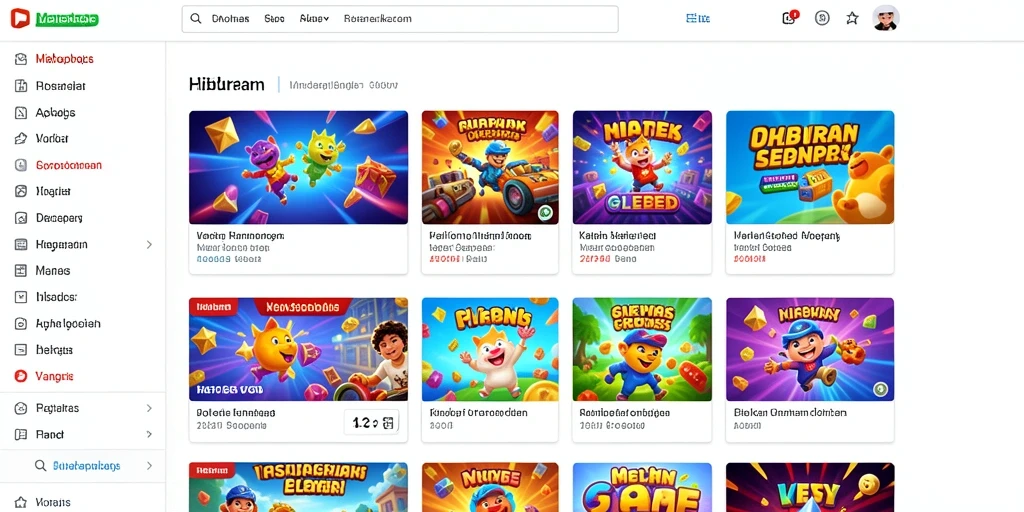Click the icon beside 'Rosmelat' in sidebar

click(21, 86)
